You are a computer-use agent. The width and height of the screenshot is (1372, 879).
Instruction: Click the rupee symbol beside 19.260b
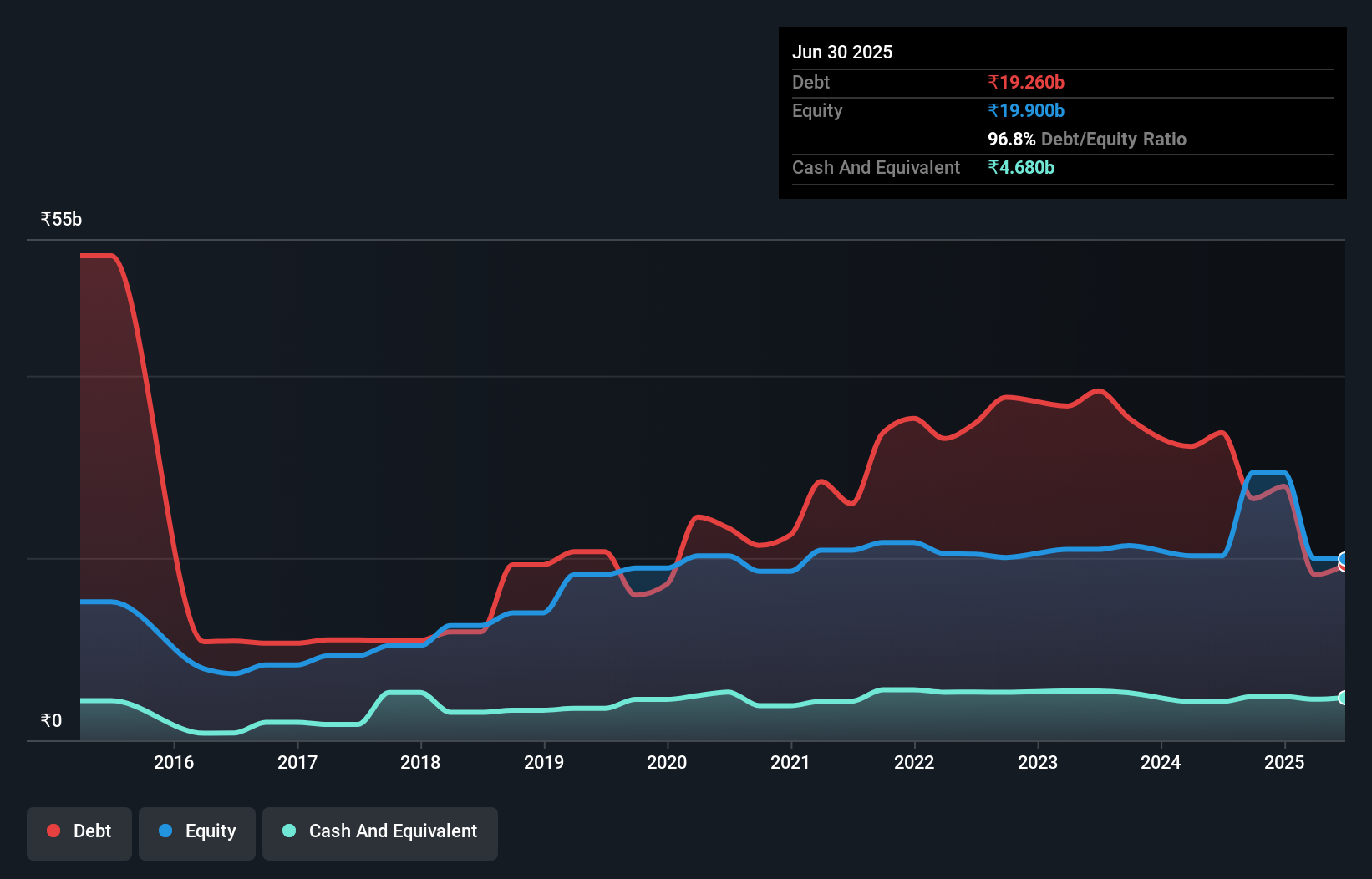point(993,82)
